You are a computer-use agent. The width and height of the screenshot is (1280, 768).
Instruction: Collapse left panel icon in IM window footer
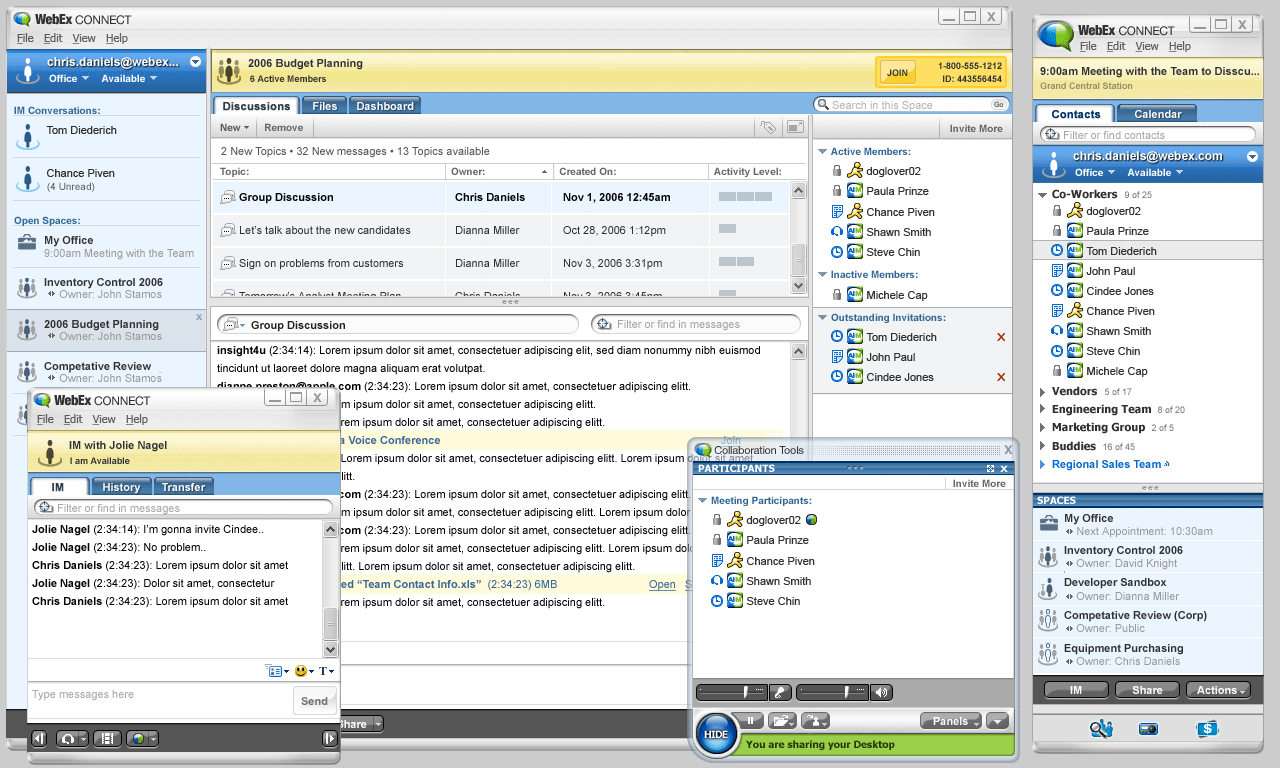(39, 739)
